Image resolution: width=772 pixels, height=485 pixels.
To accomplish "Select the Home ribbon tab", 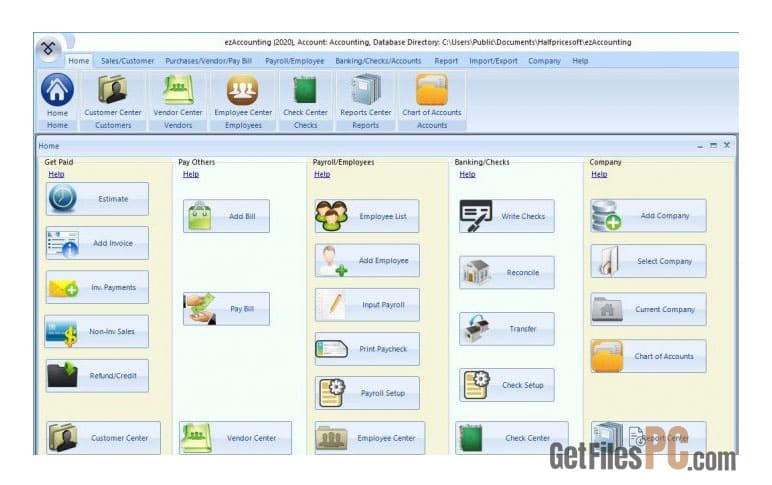I will 79,61.
